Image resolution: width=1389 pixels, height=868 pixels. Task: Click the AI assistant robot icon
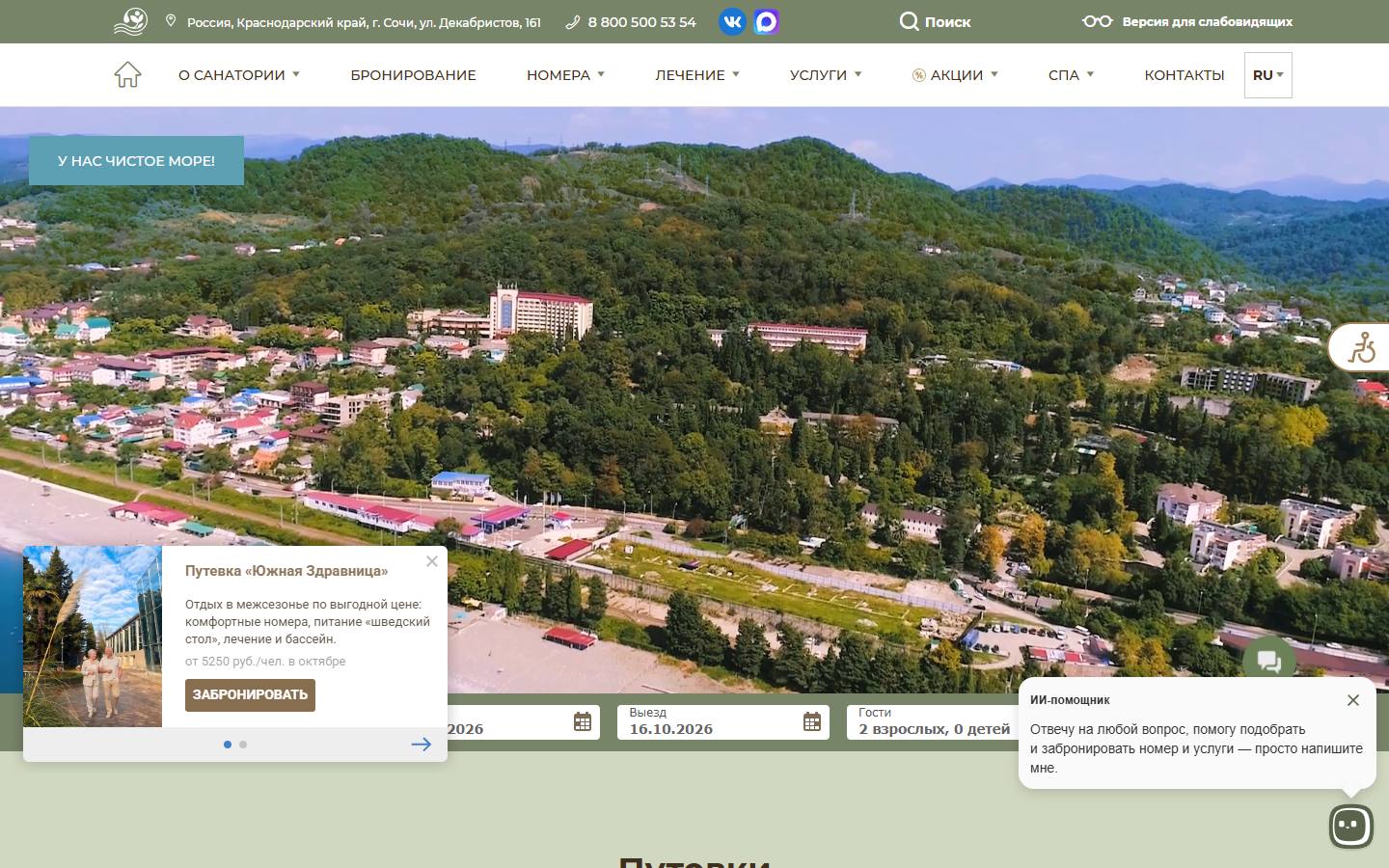pos(1350,826)
